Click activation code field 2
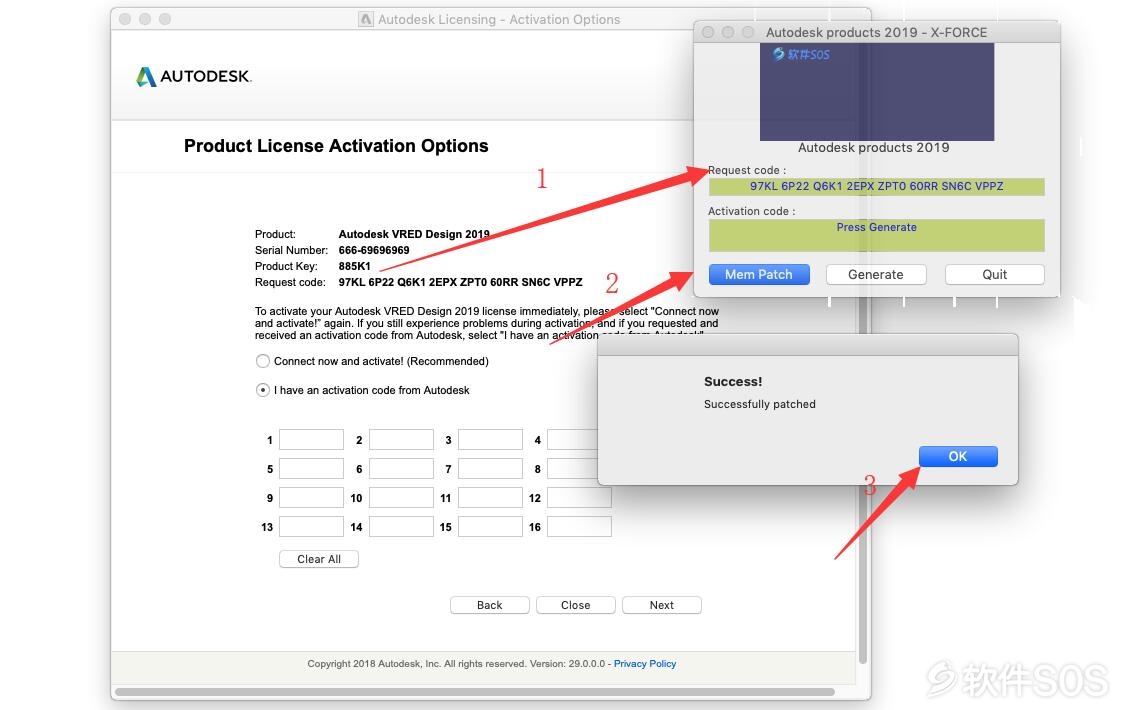 pyautogui.click(x=401, y=440)
